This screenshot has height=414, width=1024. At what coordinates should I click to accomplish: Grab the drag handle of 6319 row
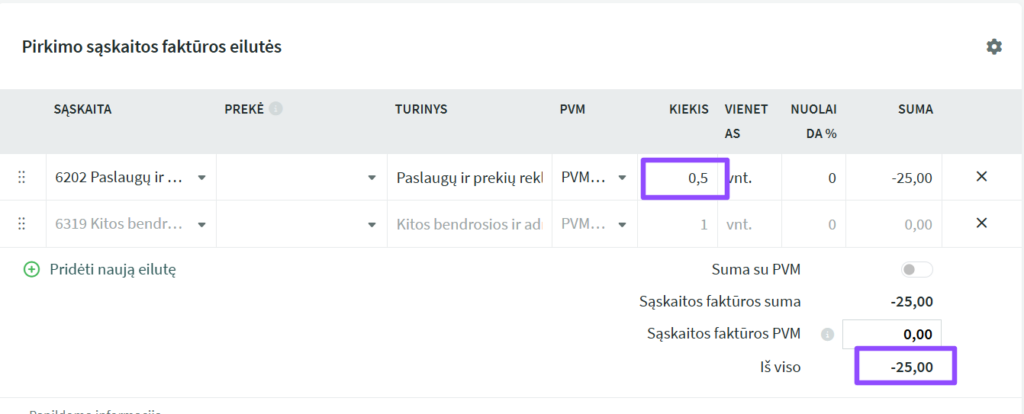pos(22,224)
